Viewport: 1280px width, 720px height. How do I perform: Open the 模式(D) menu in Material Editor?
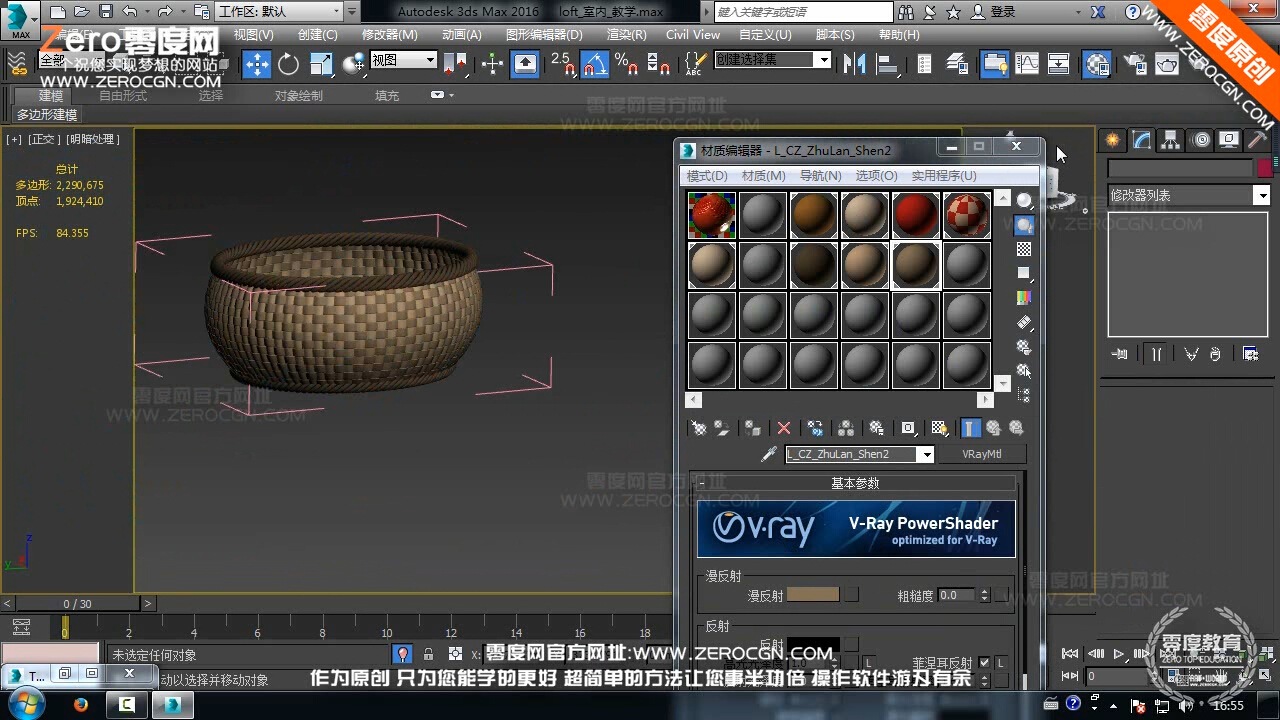tap(707, 176)
